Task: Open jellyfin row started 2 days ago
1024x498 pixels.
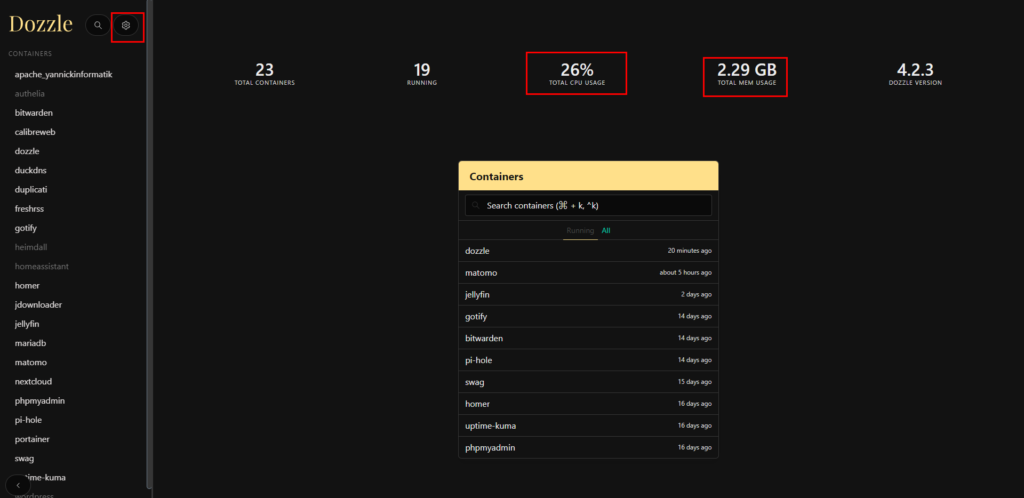Action: pyautogui.click(x=588, y=294)
